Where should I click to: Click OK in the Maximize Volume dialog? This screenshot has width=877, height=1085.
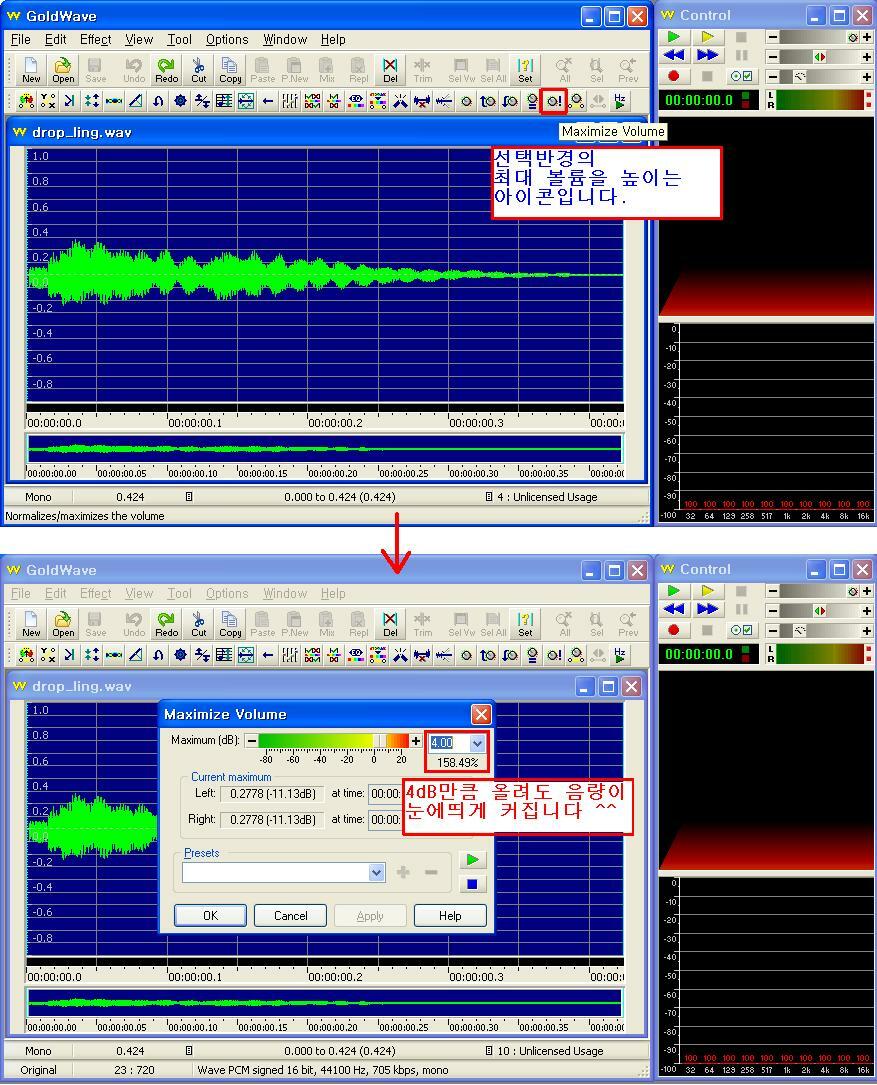pos(210,915)
